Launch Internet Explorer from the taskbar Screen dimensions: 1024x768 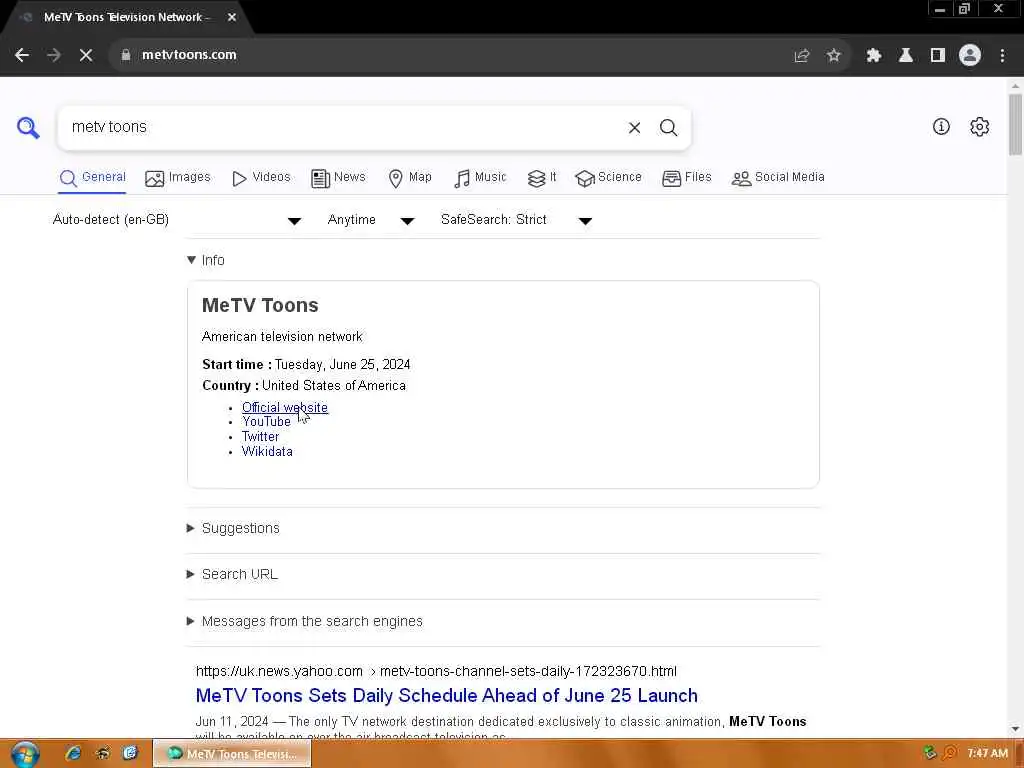pyautogui.click(x=73, y=754)
